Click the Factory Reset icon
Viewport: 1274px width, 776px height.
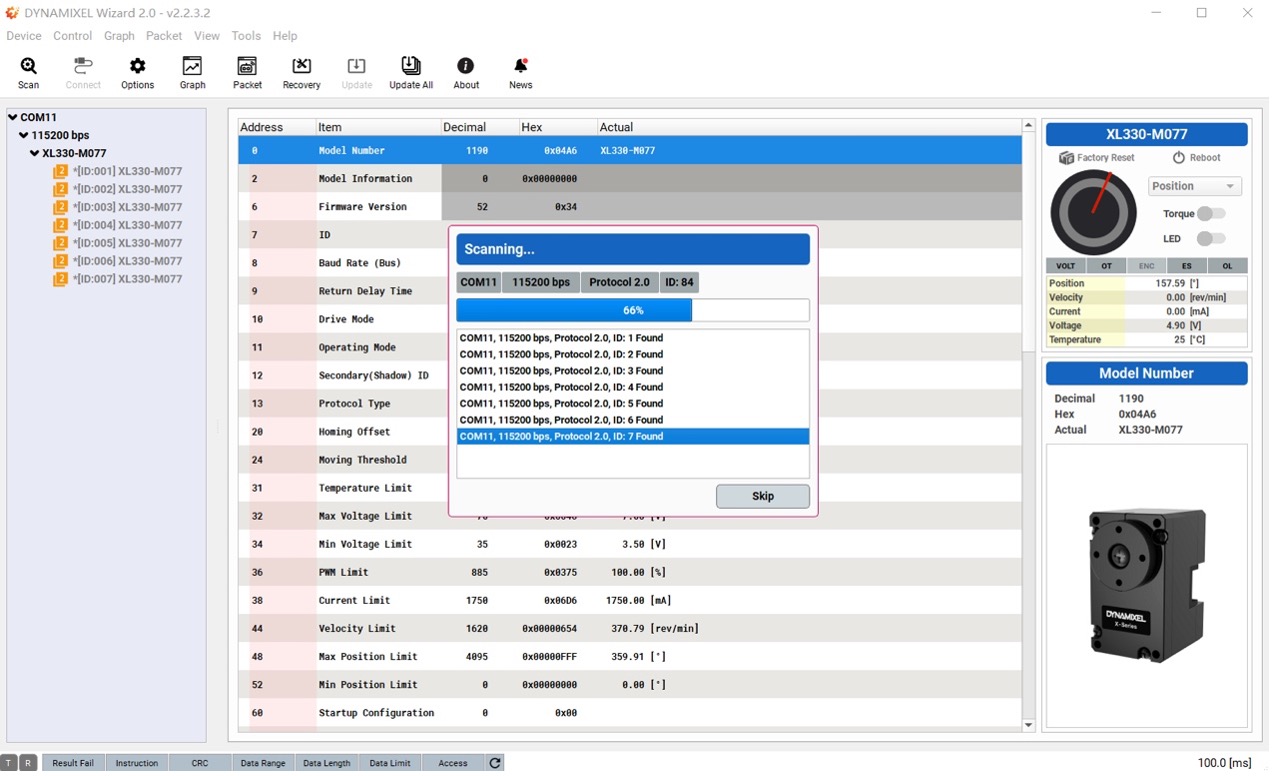point(1066,158)
